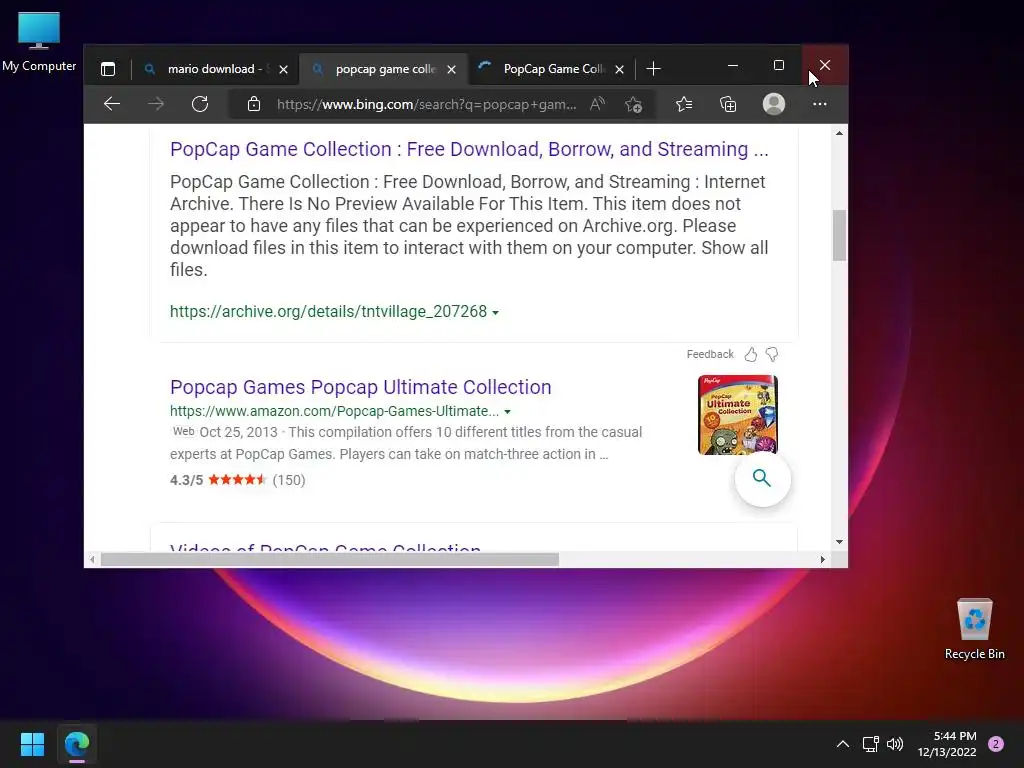Minimize the Edge browser window
This screenshot has height=768, width=1024.
(733, 65)
